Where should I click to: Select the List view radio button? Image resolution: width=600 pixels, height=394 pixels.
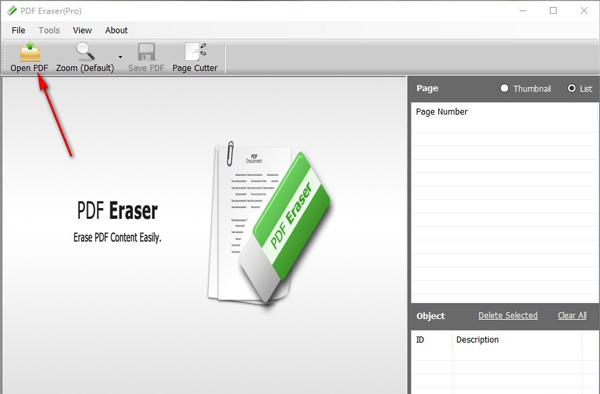tap(571, 88)
